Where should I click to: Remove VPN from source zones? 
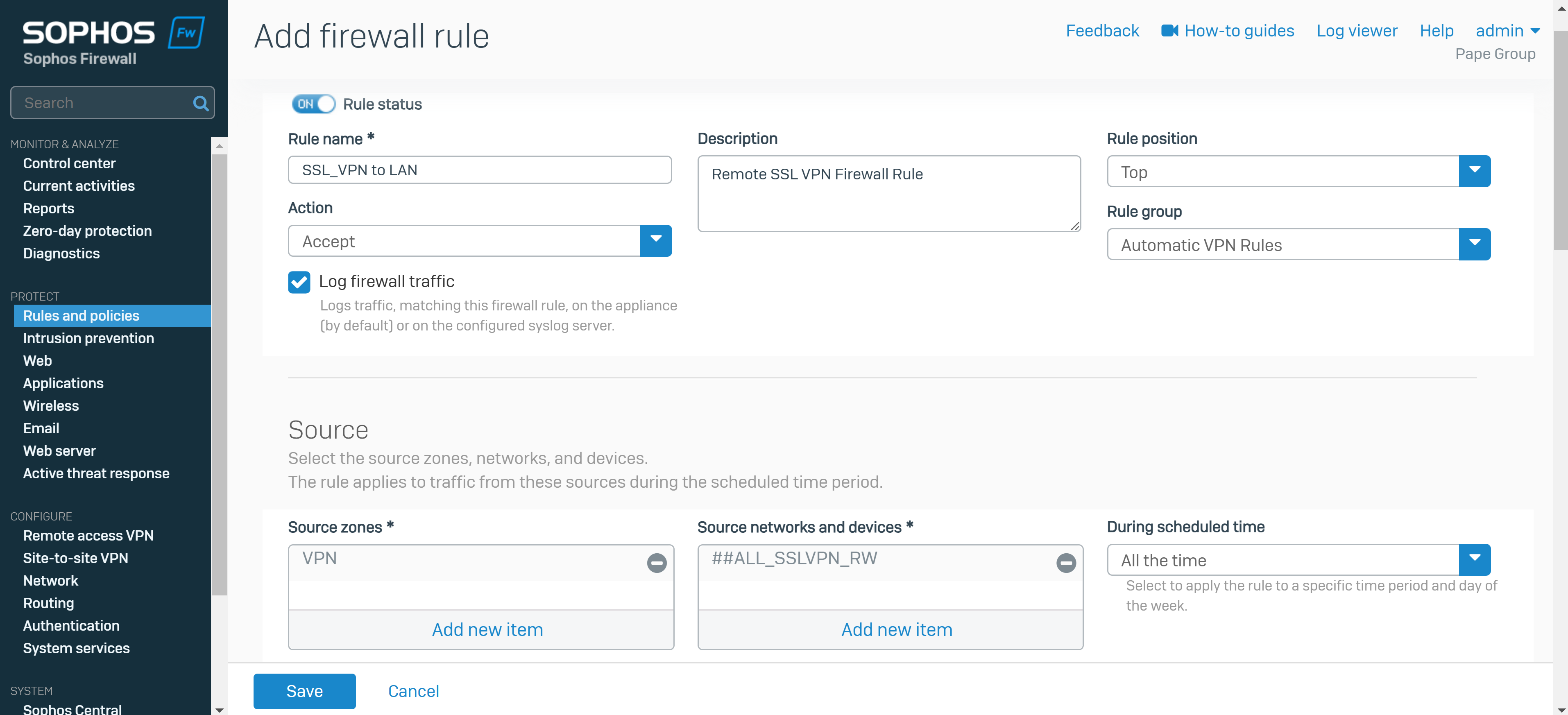656,563
